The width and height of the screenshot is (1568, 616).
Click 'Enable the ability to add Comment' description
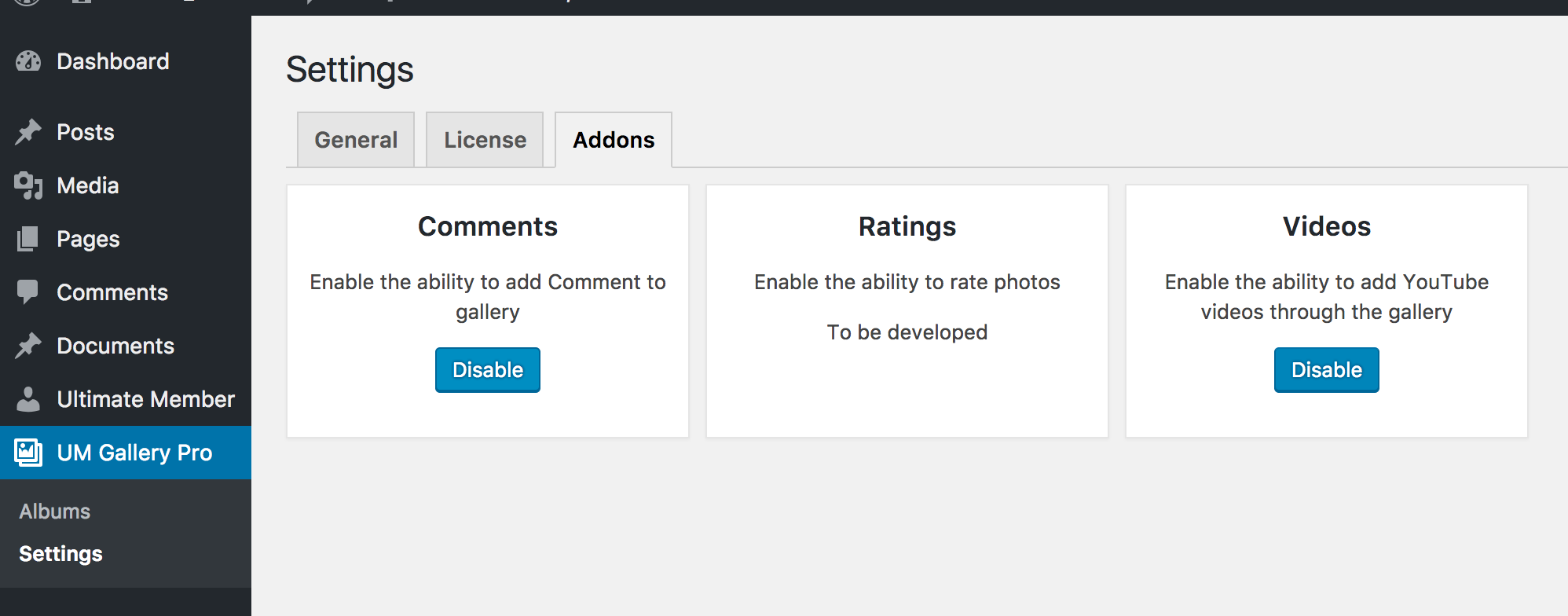[488, 297]
